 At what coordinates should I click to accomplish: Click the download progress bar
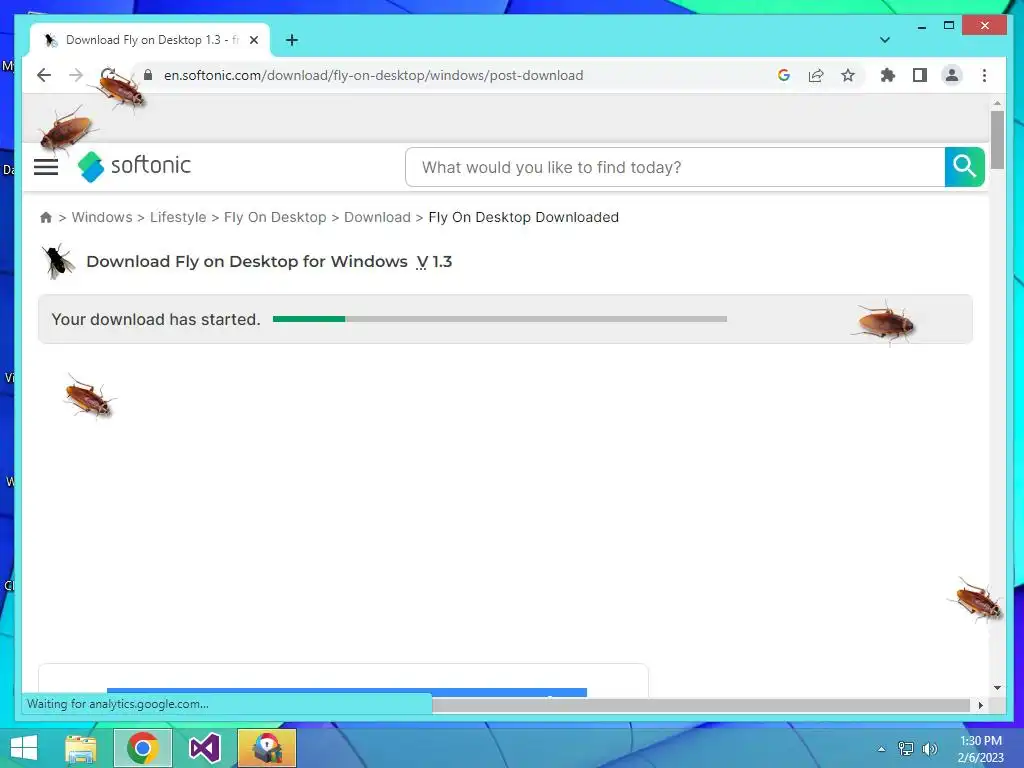tap(500, 319)
